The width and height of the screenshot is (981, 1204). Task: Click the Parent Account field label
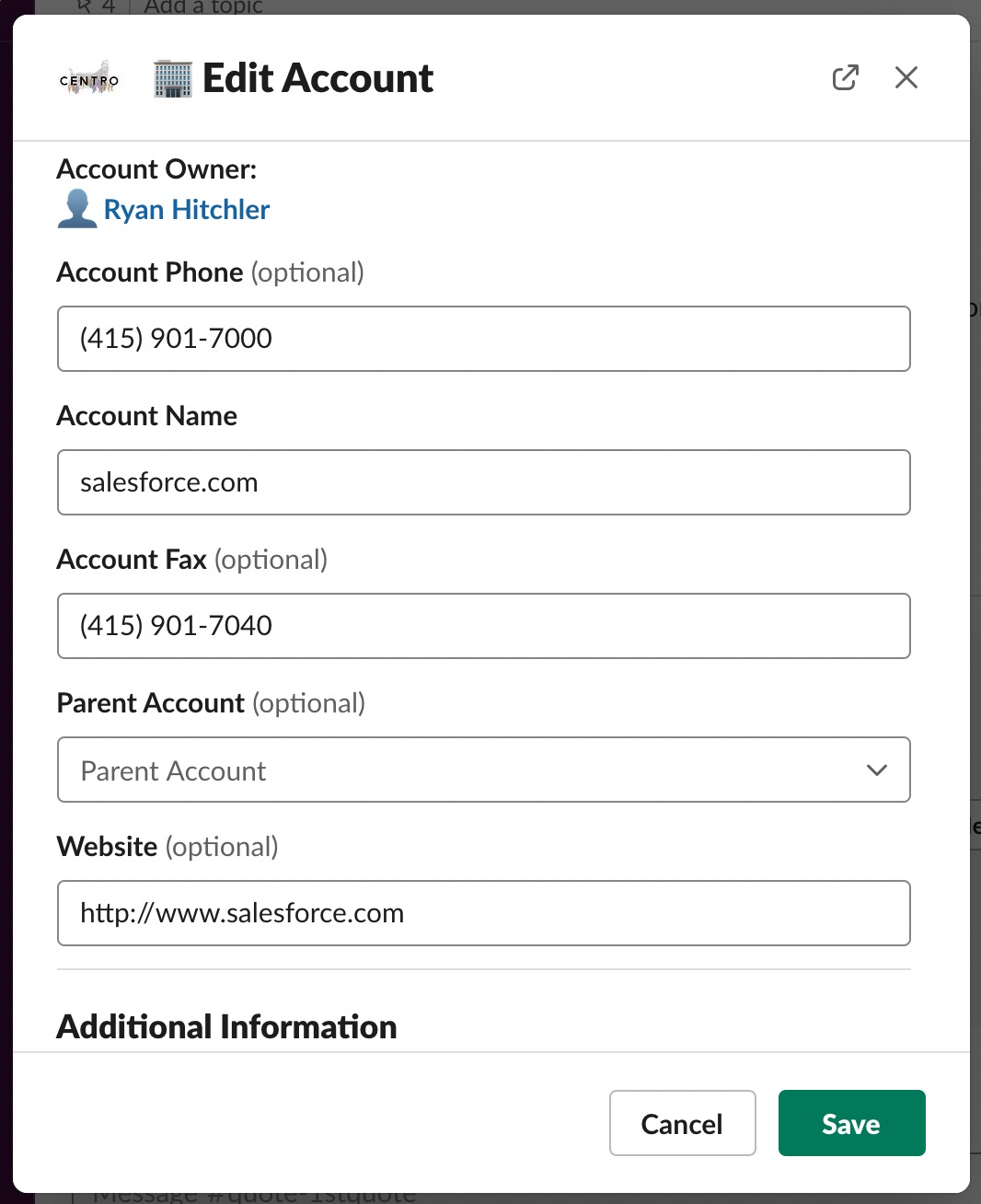pyautogui.click(x=151, y=703)
